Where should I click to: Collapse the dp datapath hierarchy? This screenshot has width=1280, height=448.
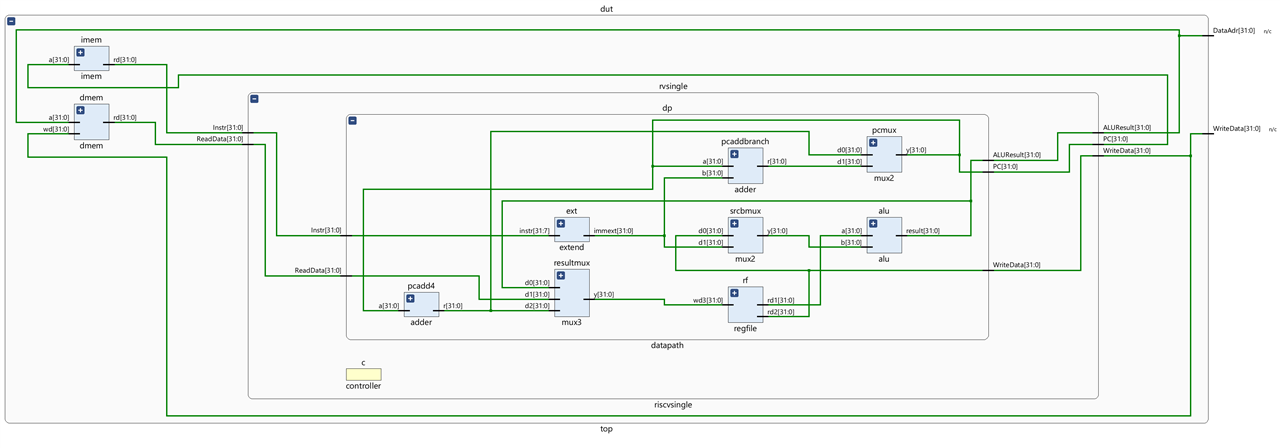click(352, 121)
